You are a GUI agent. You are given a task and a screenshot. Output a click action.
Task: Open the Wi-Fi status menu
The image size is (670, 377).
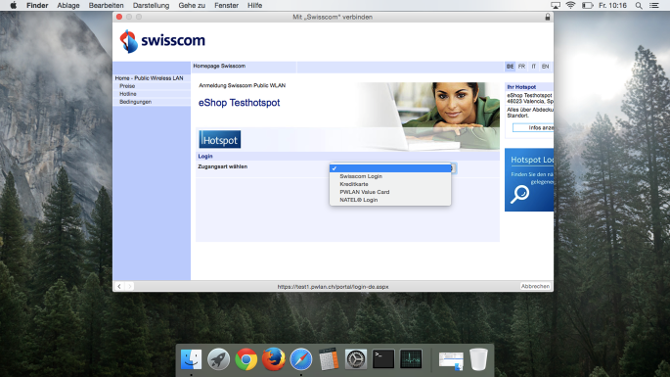click(570, 6)
